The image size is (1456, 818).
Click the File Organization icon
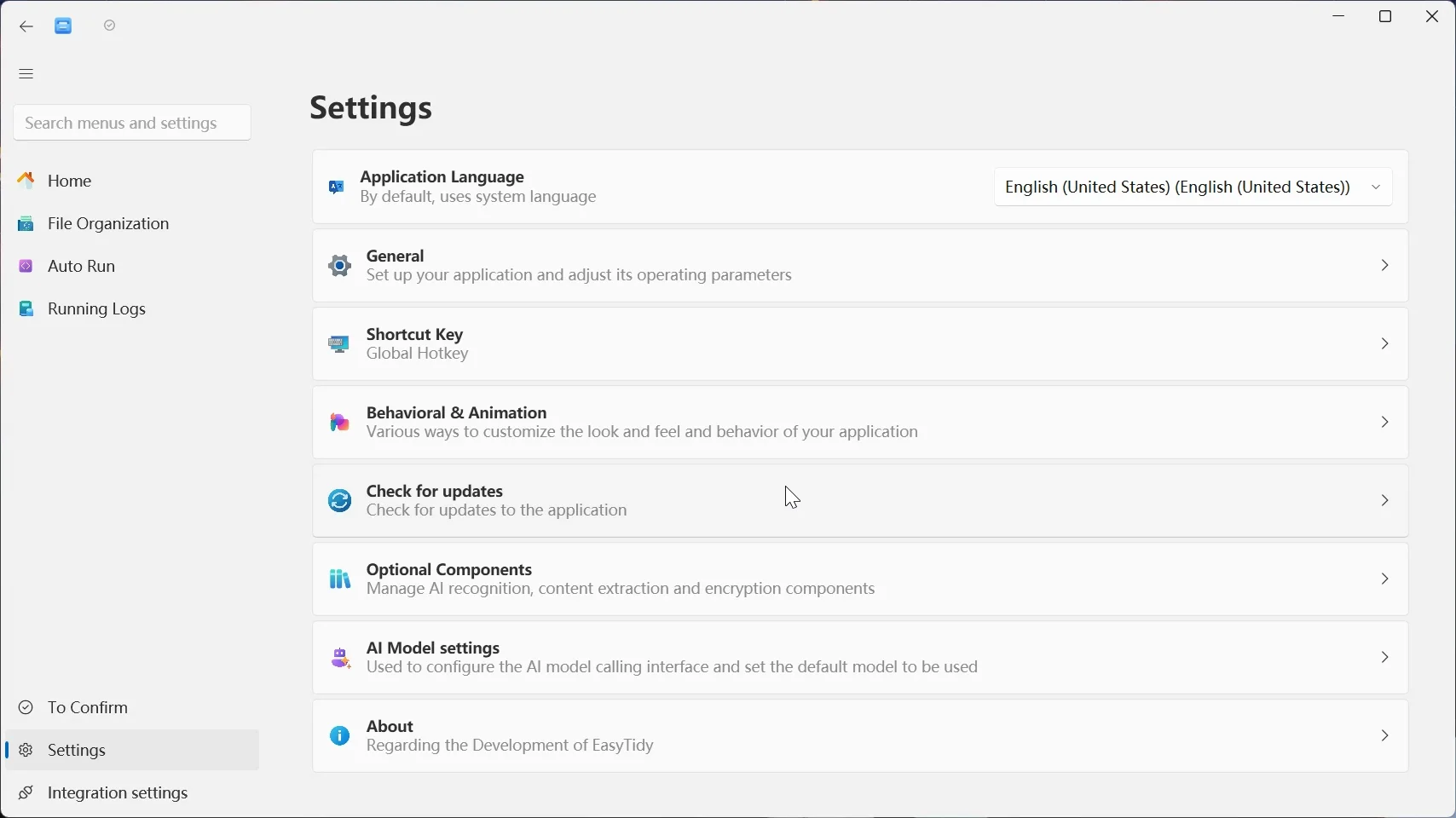26,224
